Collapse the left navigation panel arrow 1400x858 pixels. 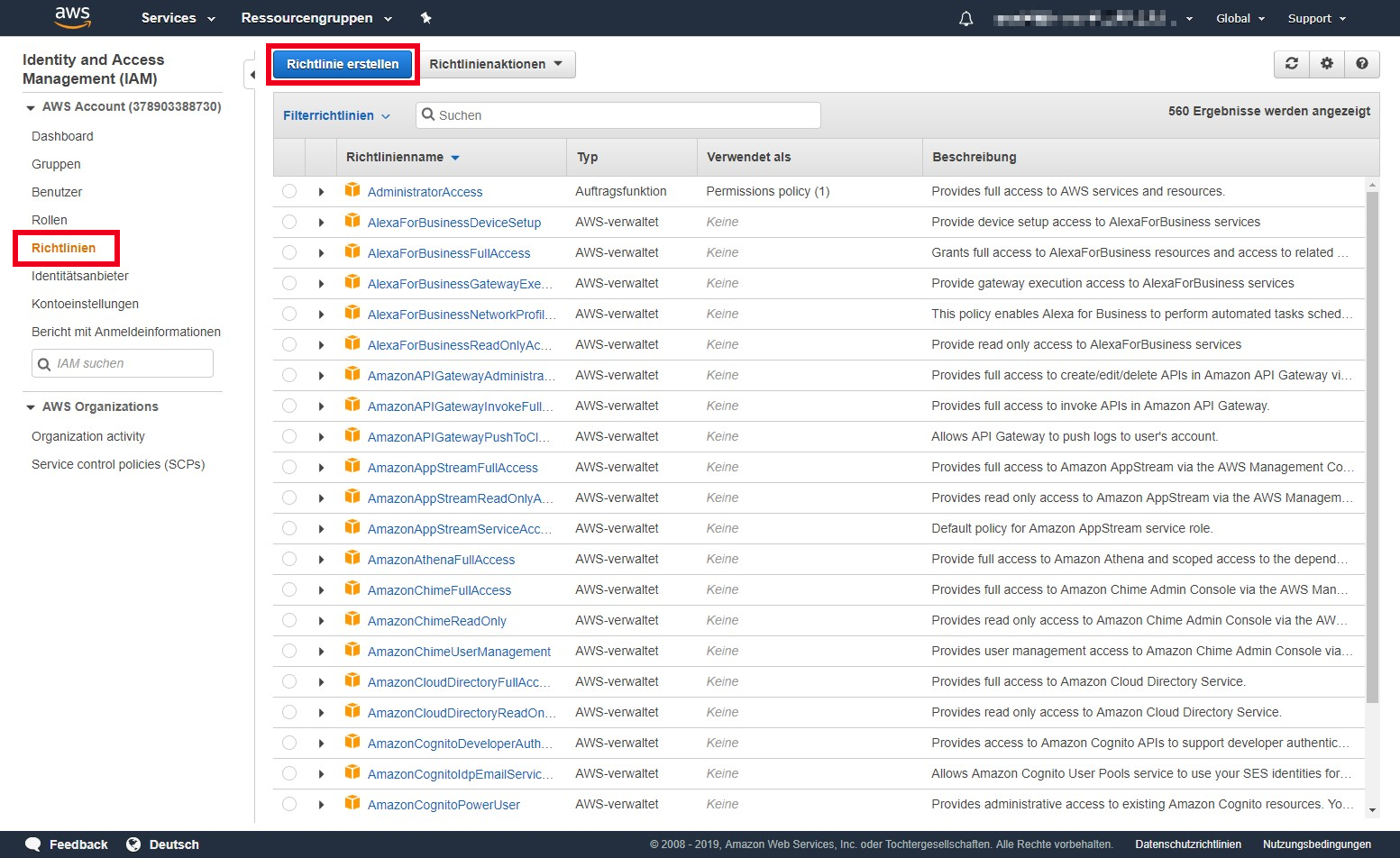pos(252,75)
